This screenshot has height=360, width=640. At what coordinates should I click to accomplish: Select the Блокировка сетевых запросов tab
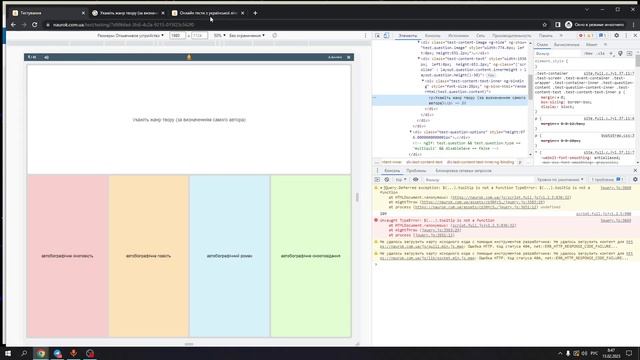tap(463, 171)
